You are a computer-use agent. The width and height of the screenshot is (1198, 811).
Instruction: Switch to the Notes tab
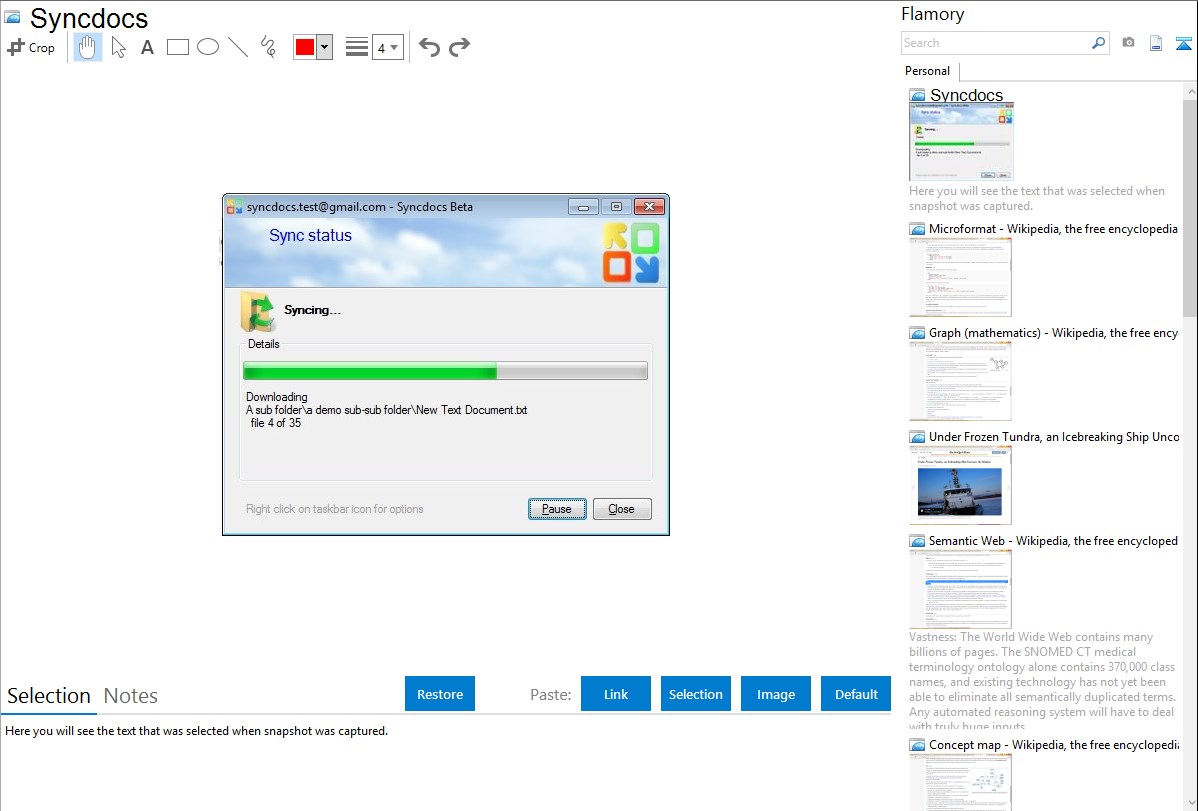pyautogui.click(x=131, y=696)
